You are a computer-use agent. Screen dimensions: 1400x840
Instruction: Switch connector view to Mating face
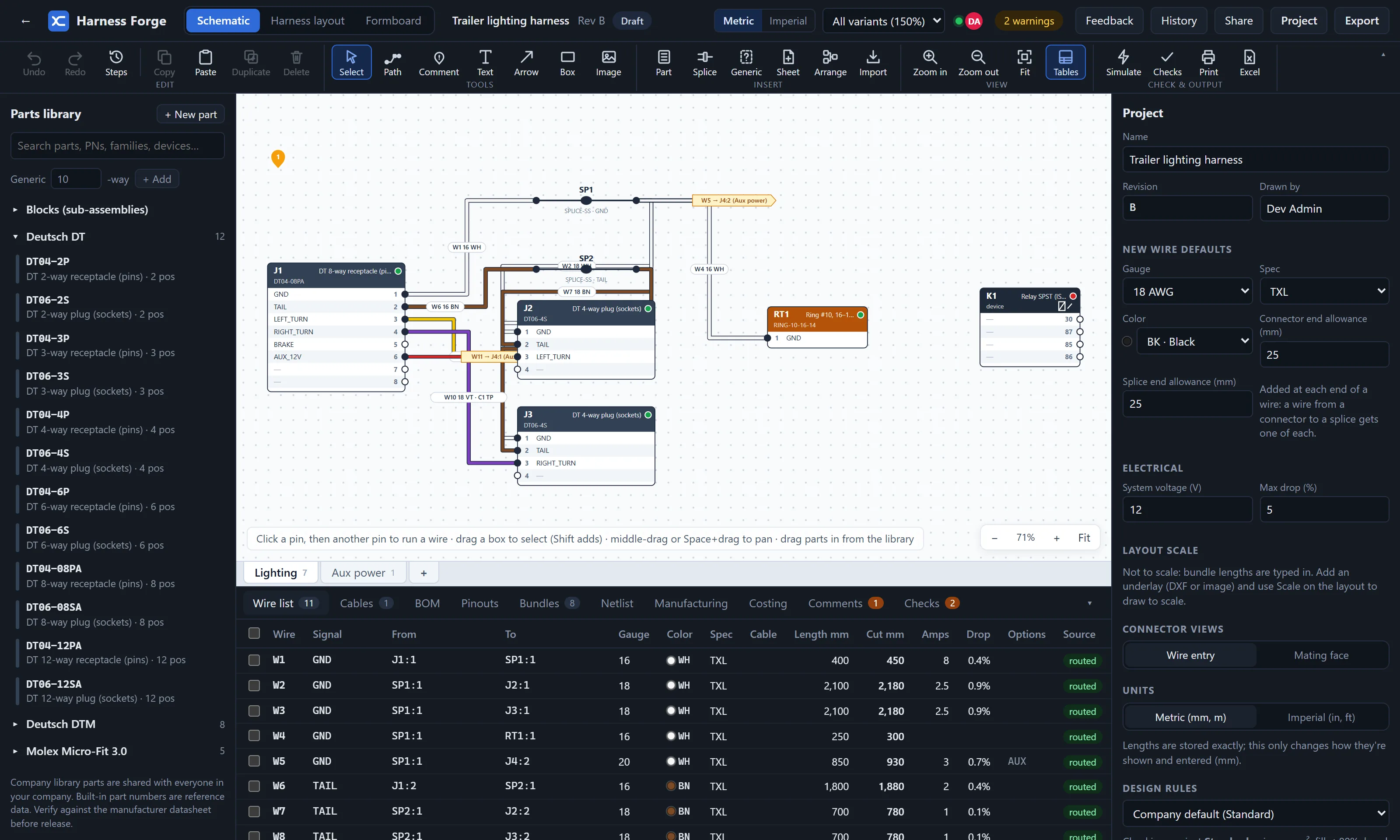pos(1321,655)
